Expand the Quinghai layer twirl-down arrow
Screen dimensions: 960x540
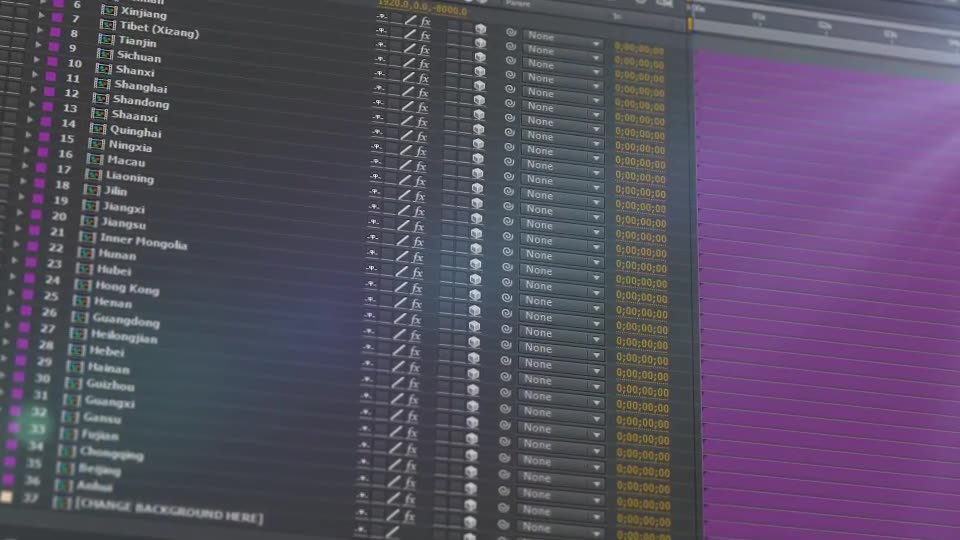[31, 119]
